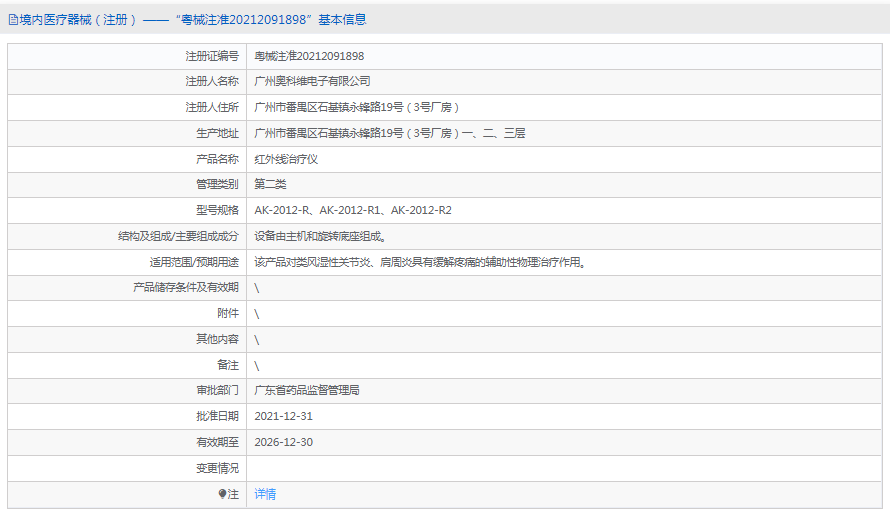Click the intended use text about 类风湿性关节炎

tap(421, 262)
